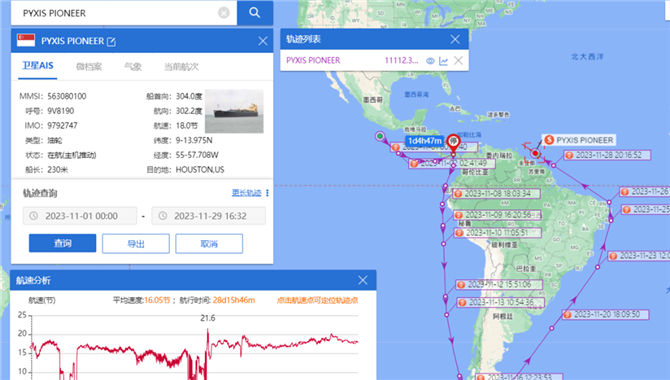This screenshot has height=380, width=670.
Task: Click the 导出 export button
Action: (x=136, y=243)
